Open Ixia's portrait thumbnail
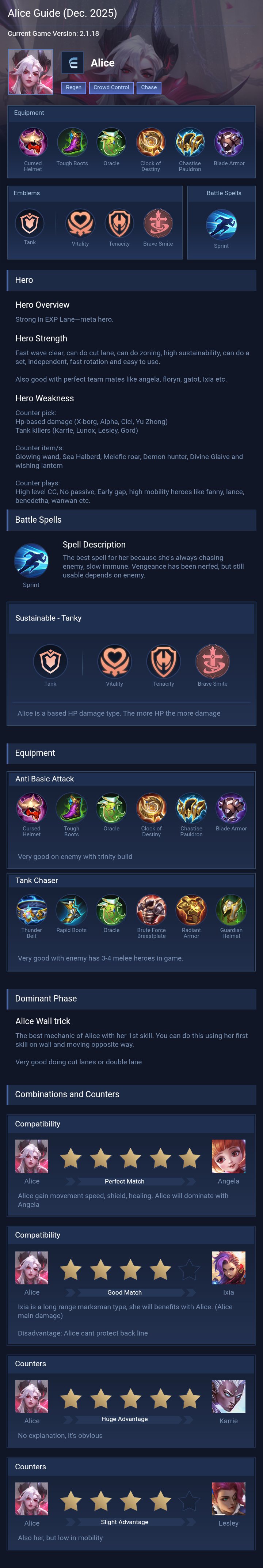The width and height of the screenshot is (263, 1568). [228, 1268]
